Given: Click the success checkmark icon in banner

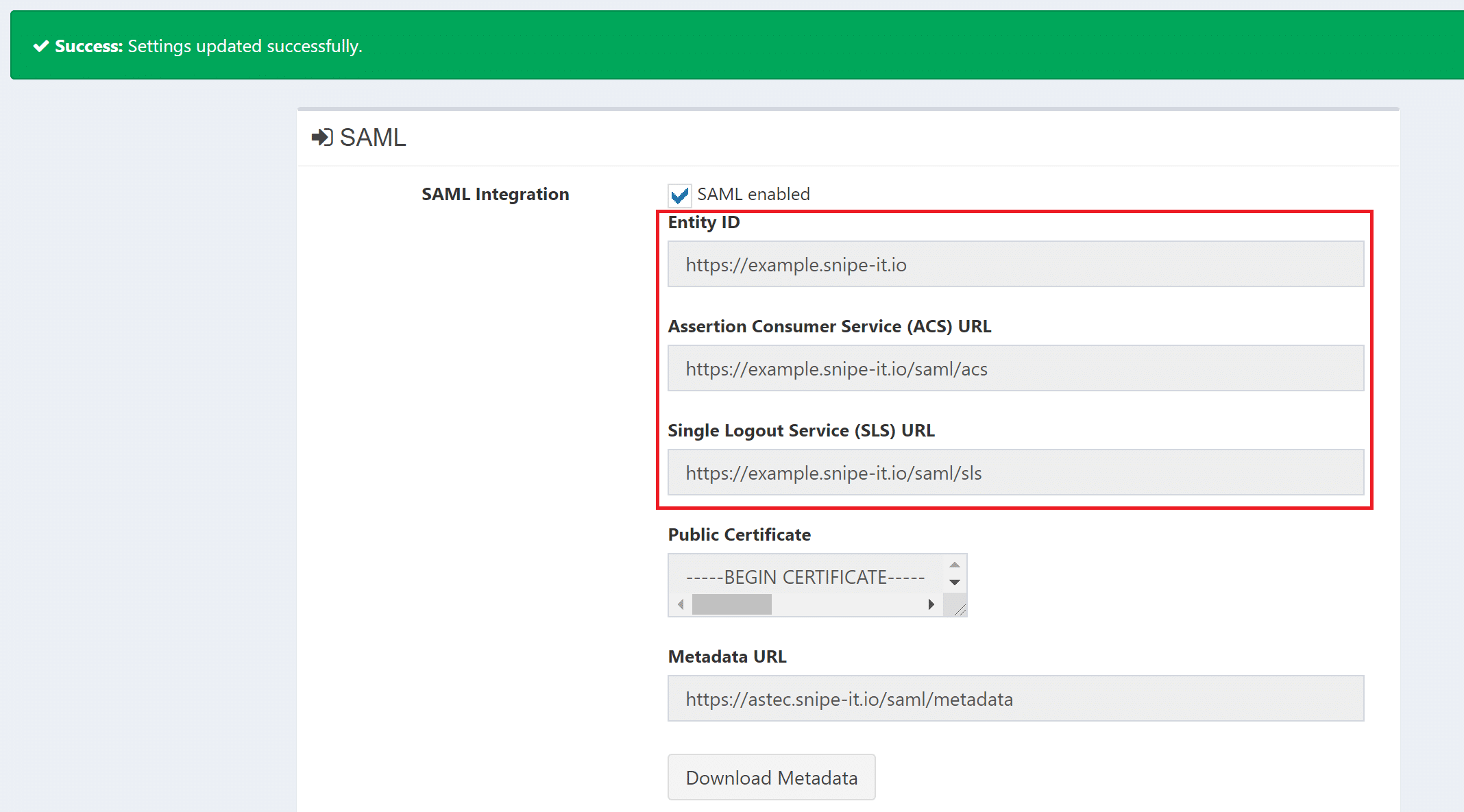Looking at the screenshot, I should coord(41,46).
